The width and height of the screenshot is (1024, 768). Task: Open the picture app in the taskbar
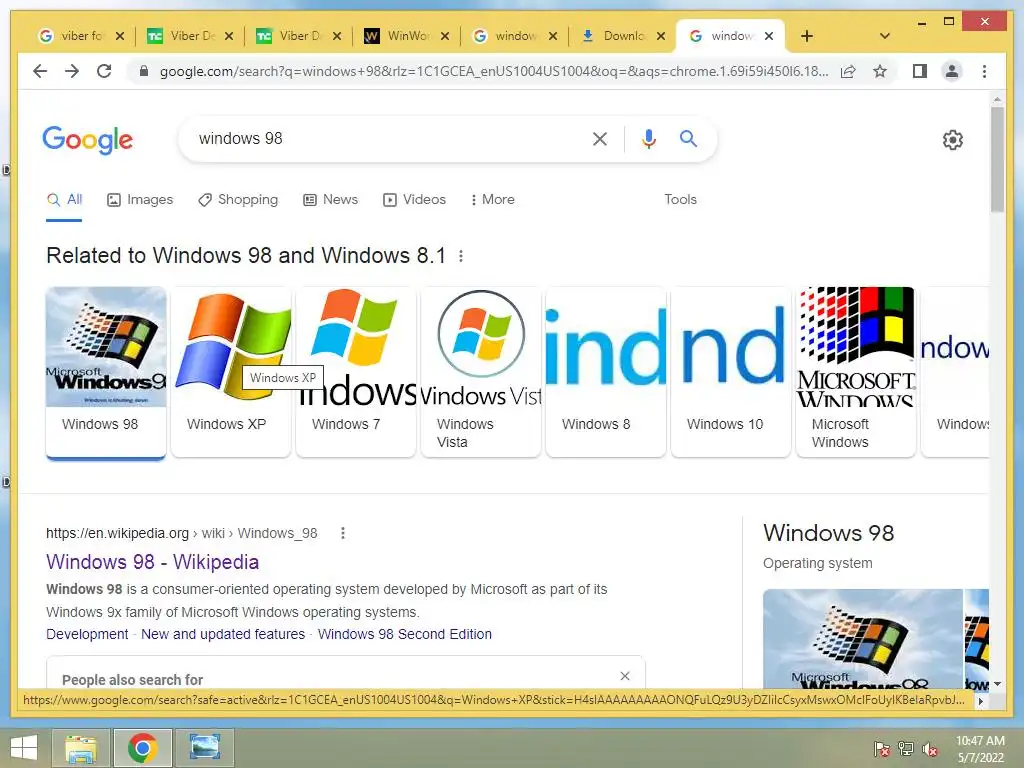coord(205,748)
